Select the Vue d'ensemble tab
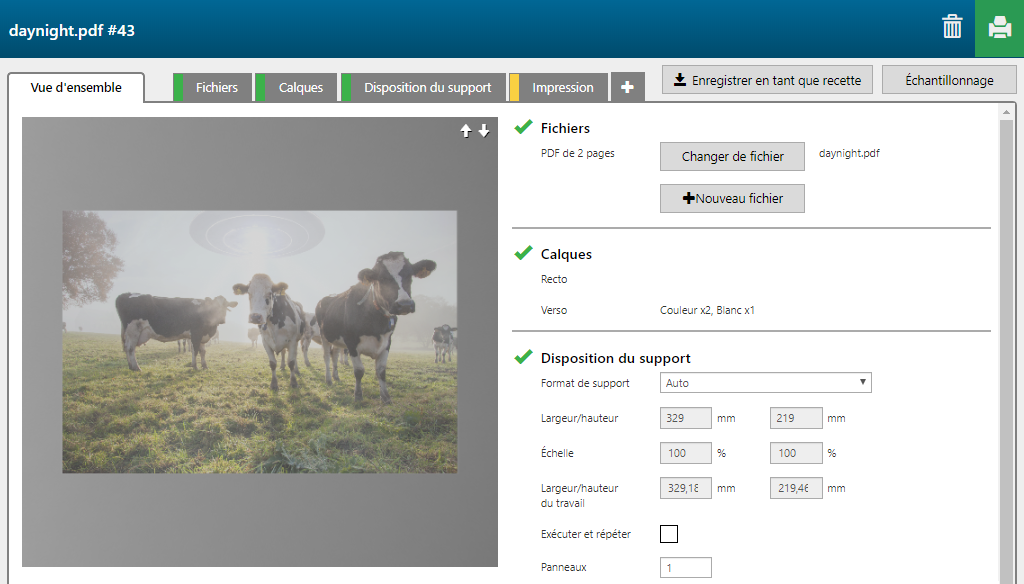Image resolution: width=1024 pixels, height=584 pixels. [x=76, y=88]
